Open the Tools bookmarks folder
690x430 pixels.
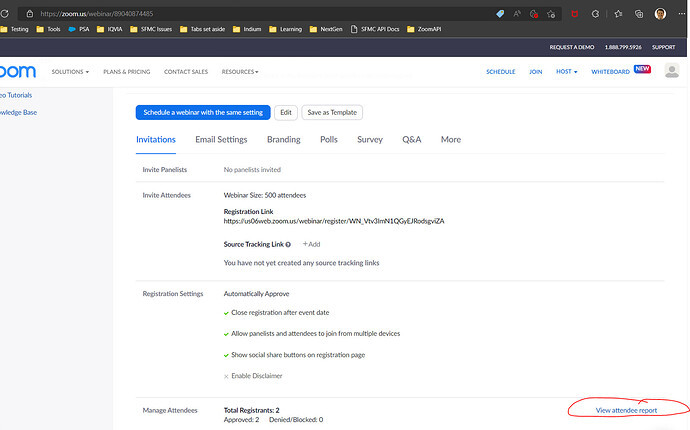(48, 29)
